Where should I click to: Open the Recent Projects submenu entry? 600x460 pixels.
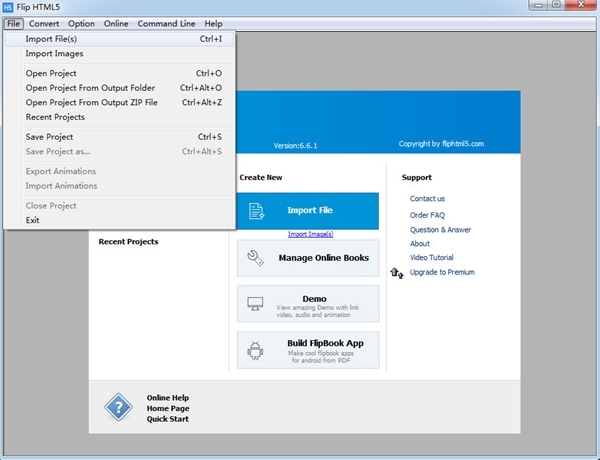point(55,117)
